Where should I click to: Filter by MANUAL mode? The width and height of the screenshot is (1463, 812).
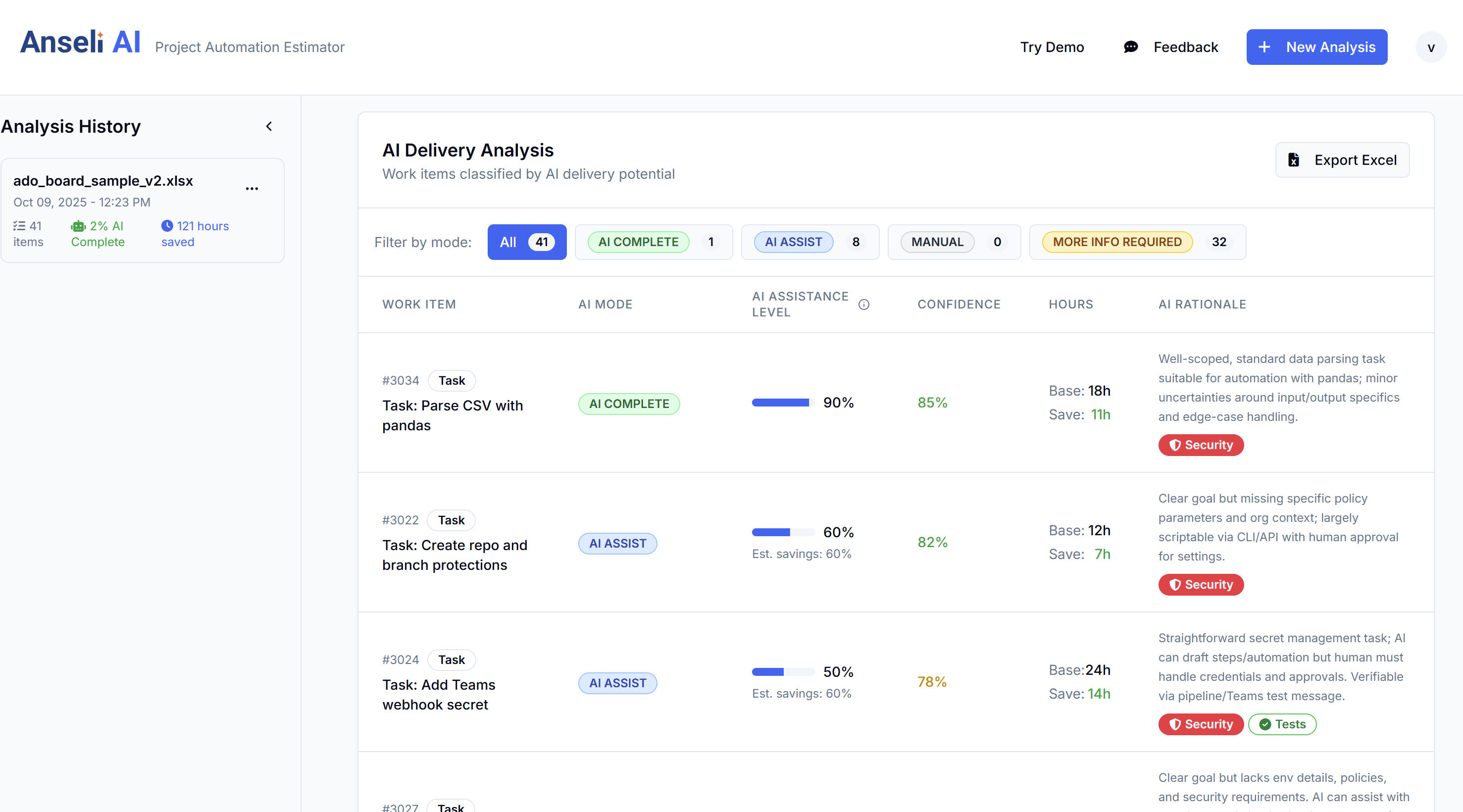954,242
